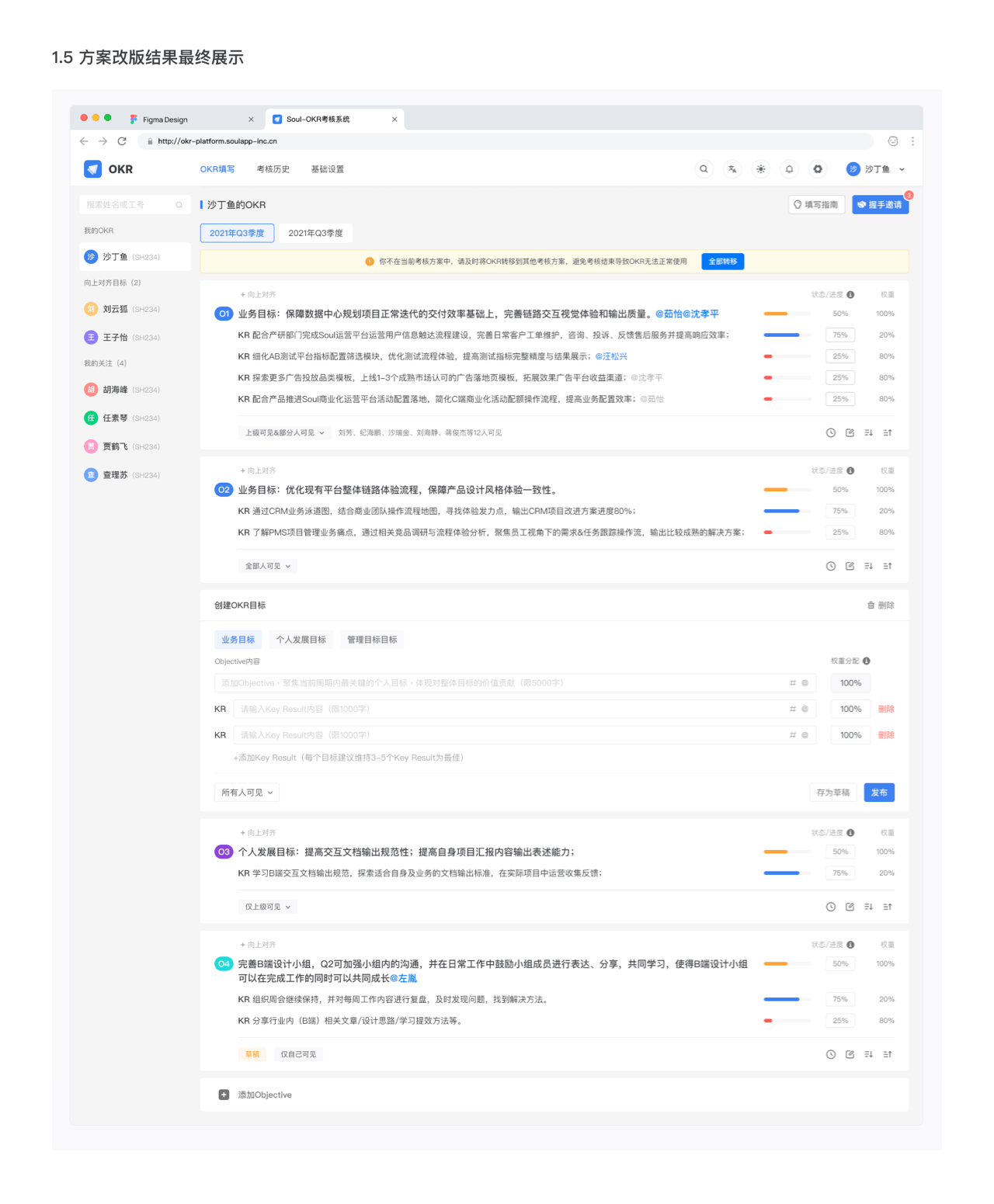994x1204 pixels.
Task: Open the language translation icon in the header
Action: pyautogui.click(x=732, y=169)
